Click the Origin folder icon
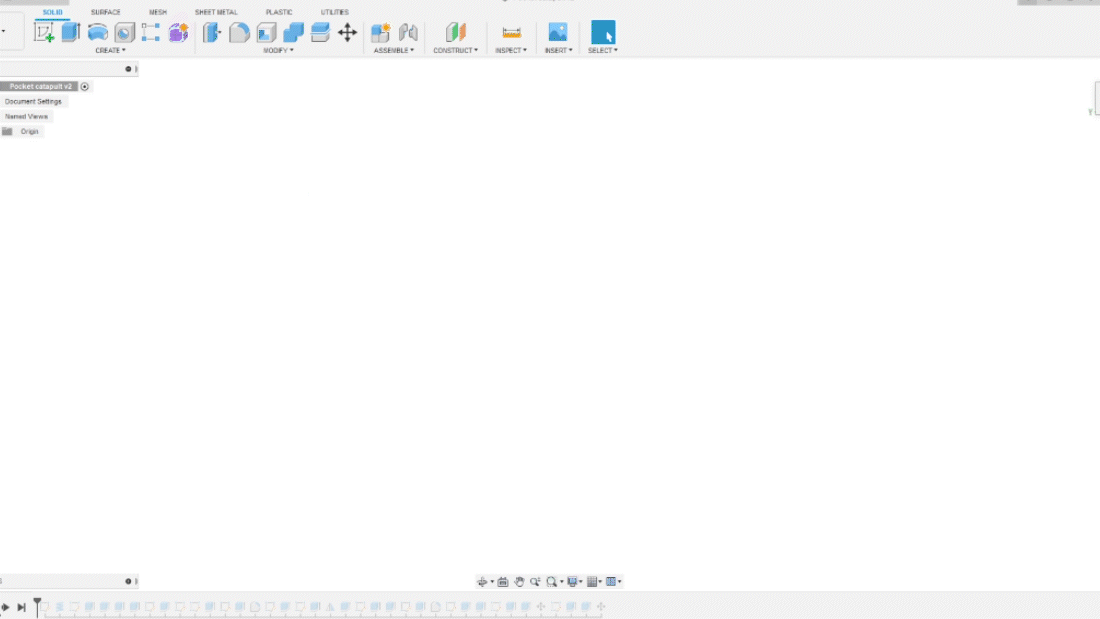The width and height of the screenshot is (1100, 619). tap(7, 131)
